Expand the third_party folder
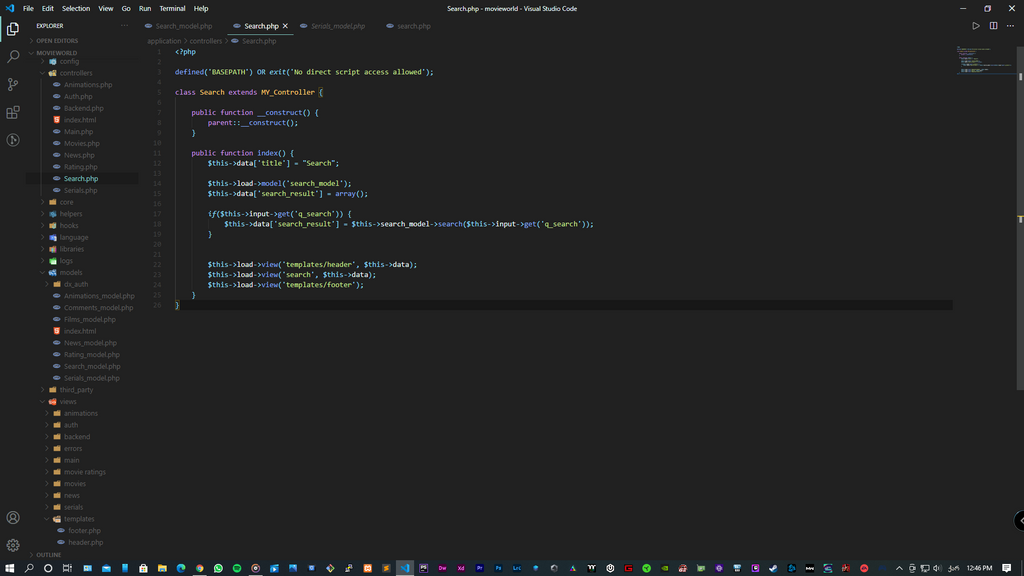This screenshot has height=576, width=1024. point(76,390)
